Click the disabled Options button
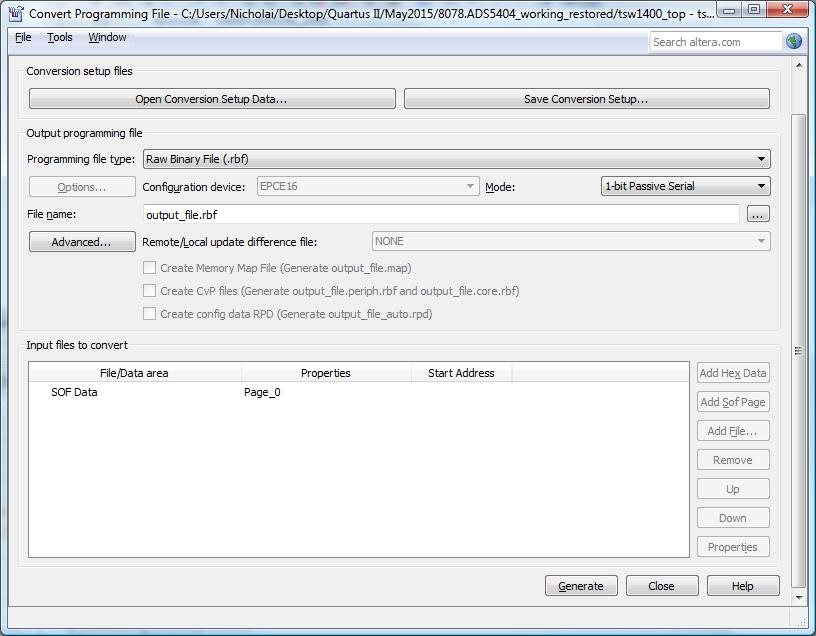The height and width of the screenshot is (636, 816). (82, 187)
